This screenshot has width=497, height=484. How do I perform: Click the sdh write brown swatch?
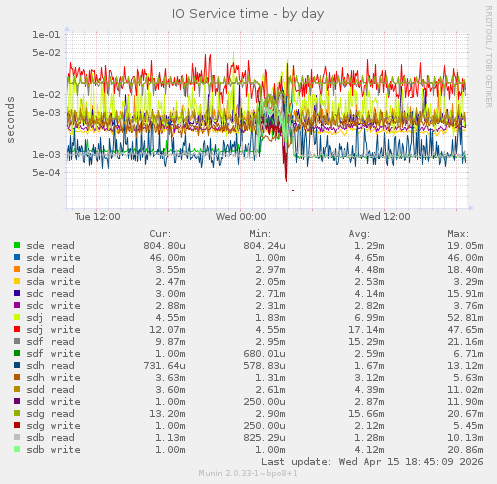(x=17, y=377)
